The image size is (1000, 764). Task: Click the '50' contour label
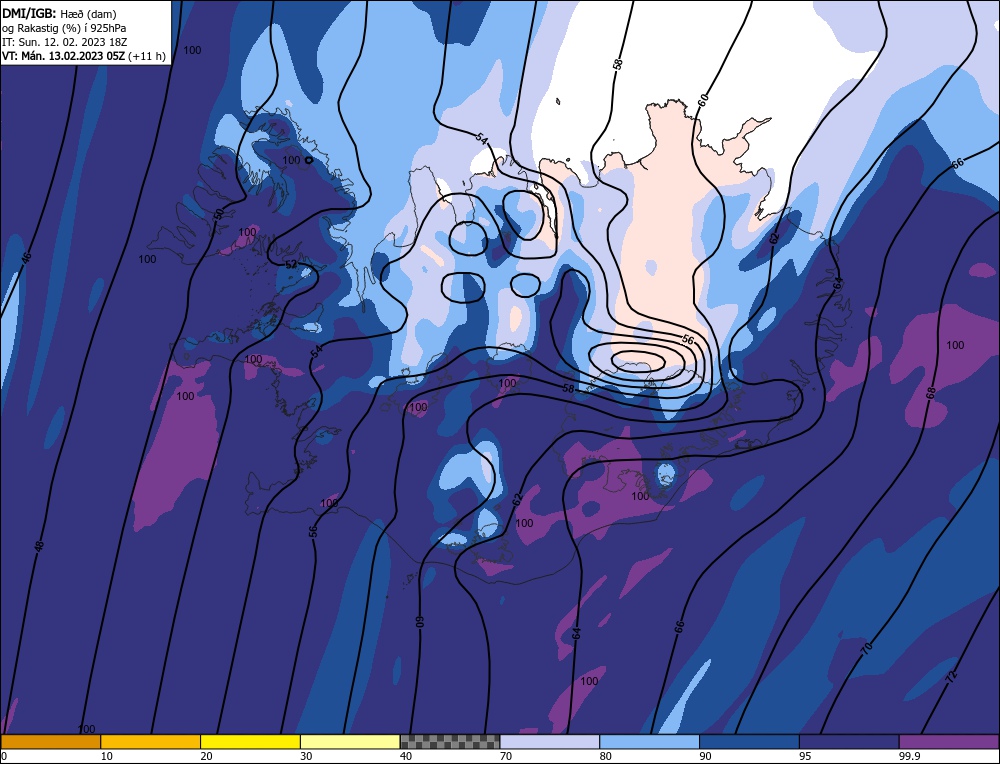tap(219, 214)
